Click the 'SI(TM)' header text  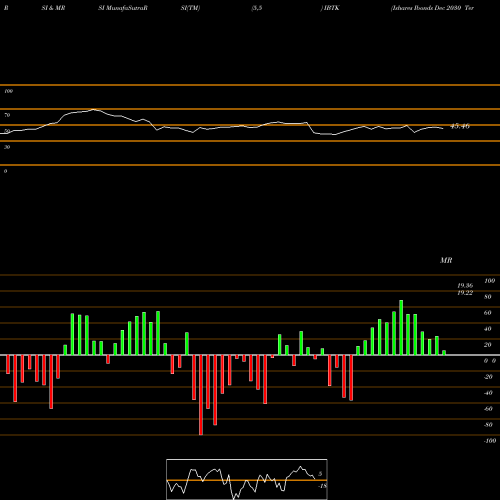tap(190, 8)
